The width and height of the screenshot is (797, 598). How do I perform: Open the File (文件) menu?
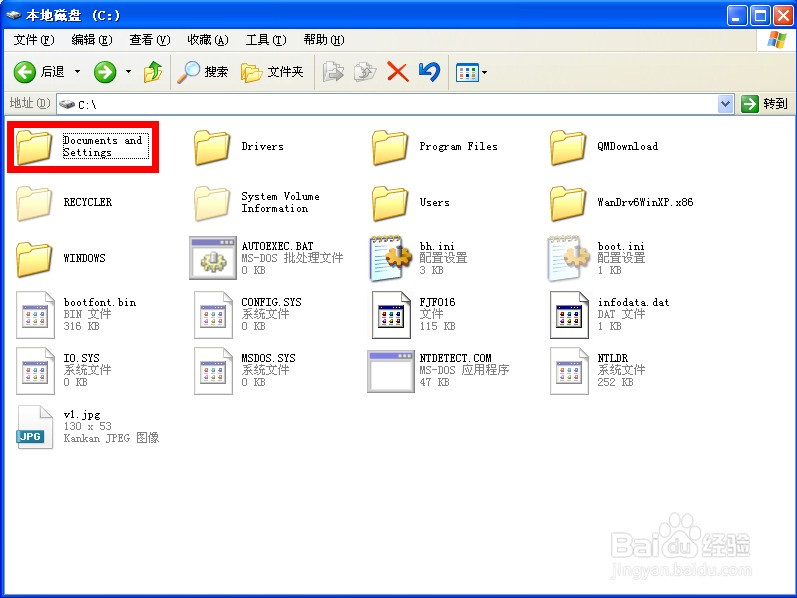33,40
